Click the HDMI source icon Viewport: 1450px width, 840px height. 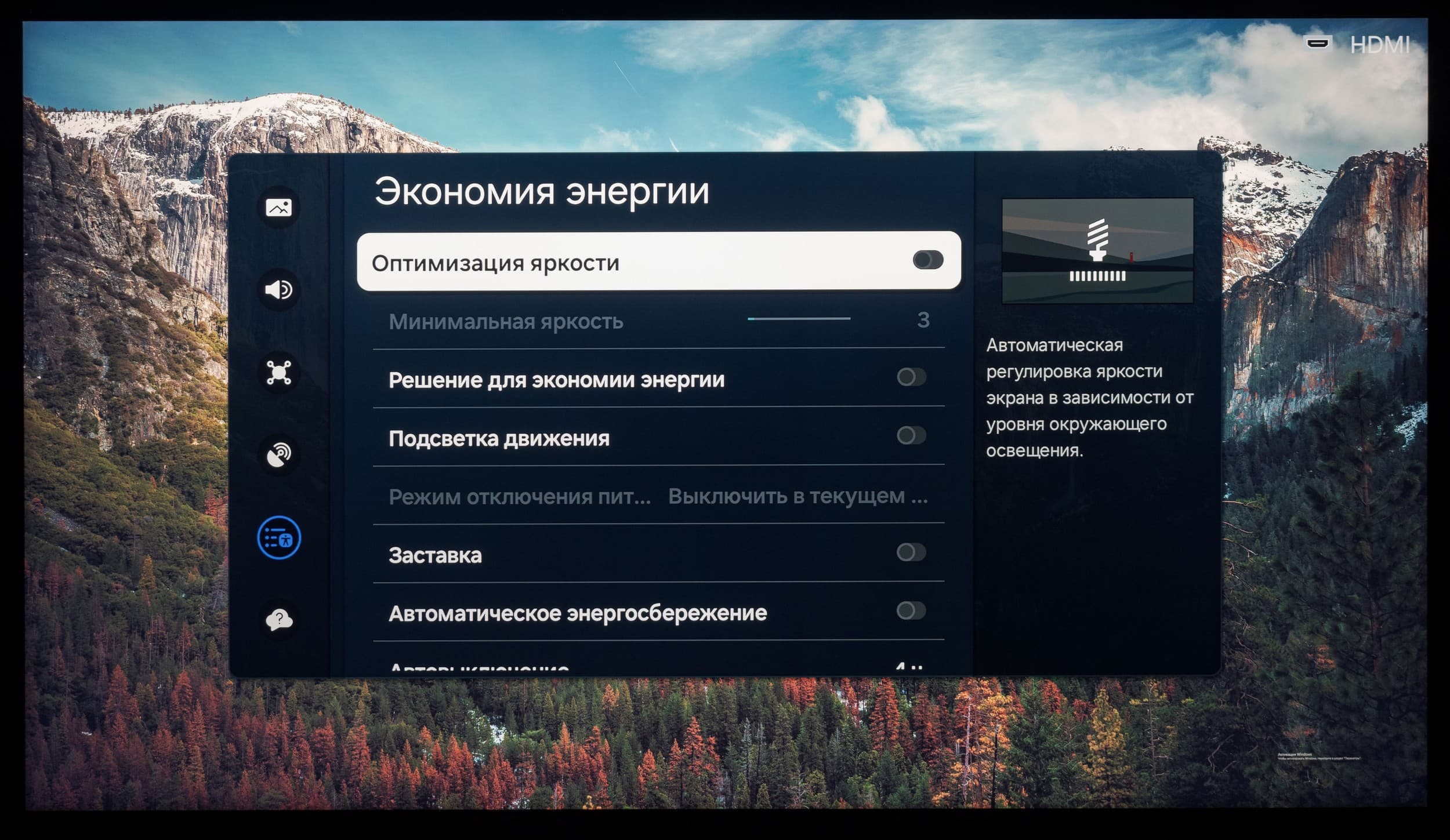[1317, 43]
